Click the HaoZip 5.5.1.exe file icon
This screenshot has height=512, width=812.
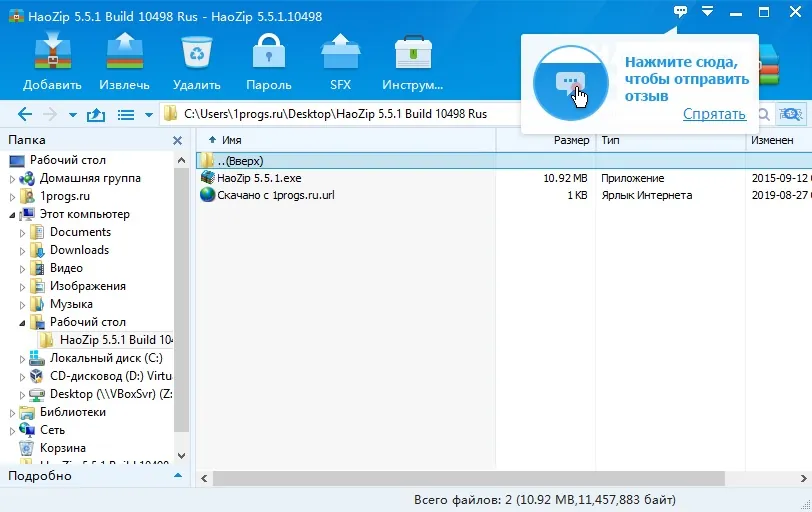coord(208,178)
